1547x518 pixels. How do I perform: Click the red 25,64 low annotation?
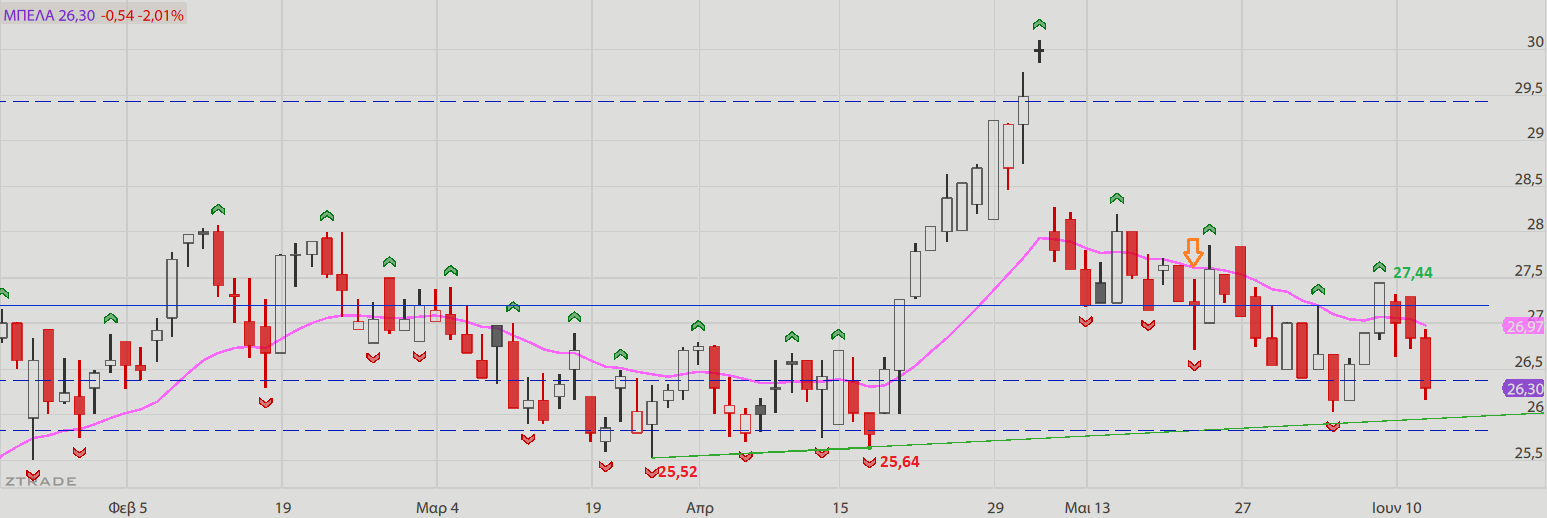pos(899,461)
